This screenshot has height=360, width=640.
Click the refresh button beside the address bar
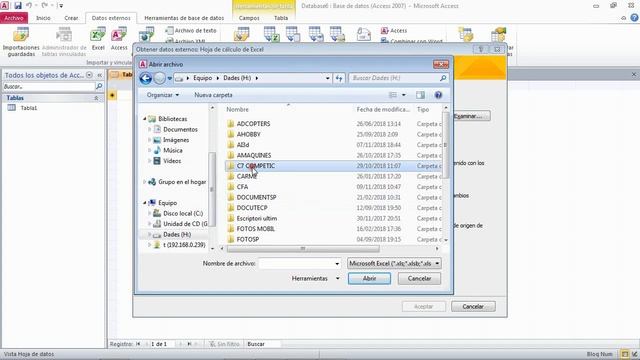pos(339,78)
